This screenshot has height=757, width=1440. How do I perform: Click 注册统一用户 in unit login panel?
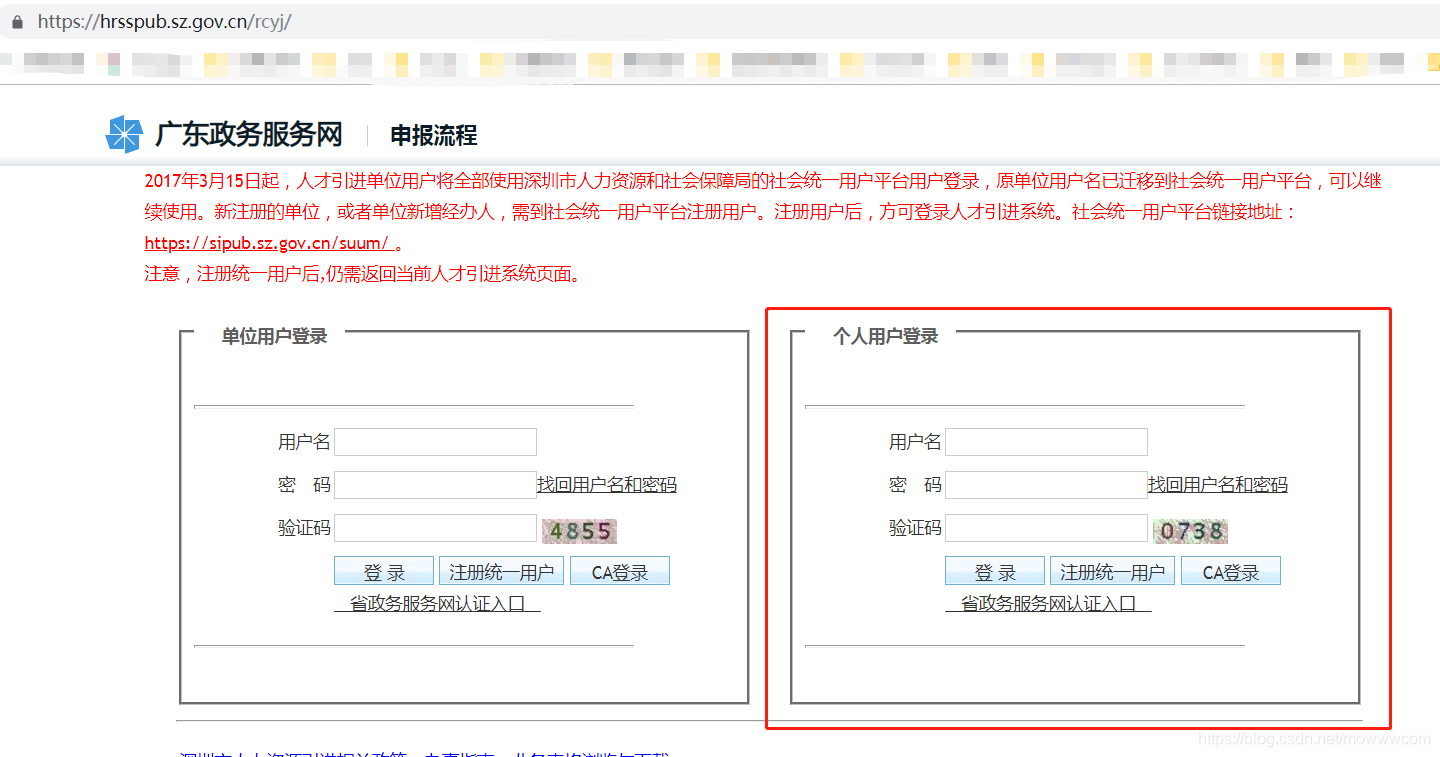click(x=501, y=570)
